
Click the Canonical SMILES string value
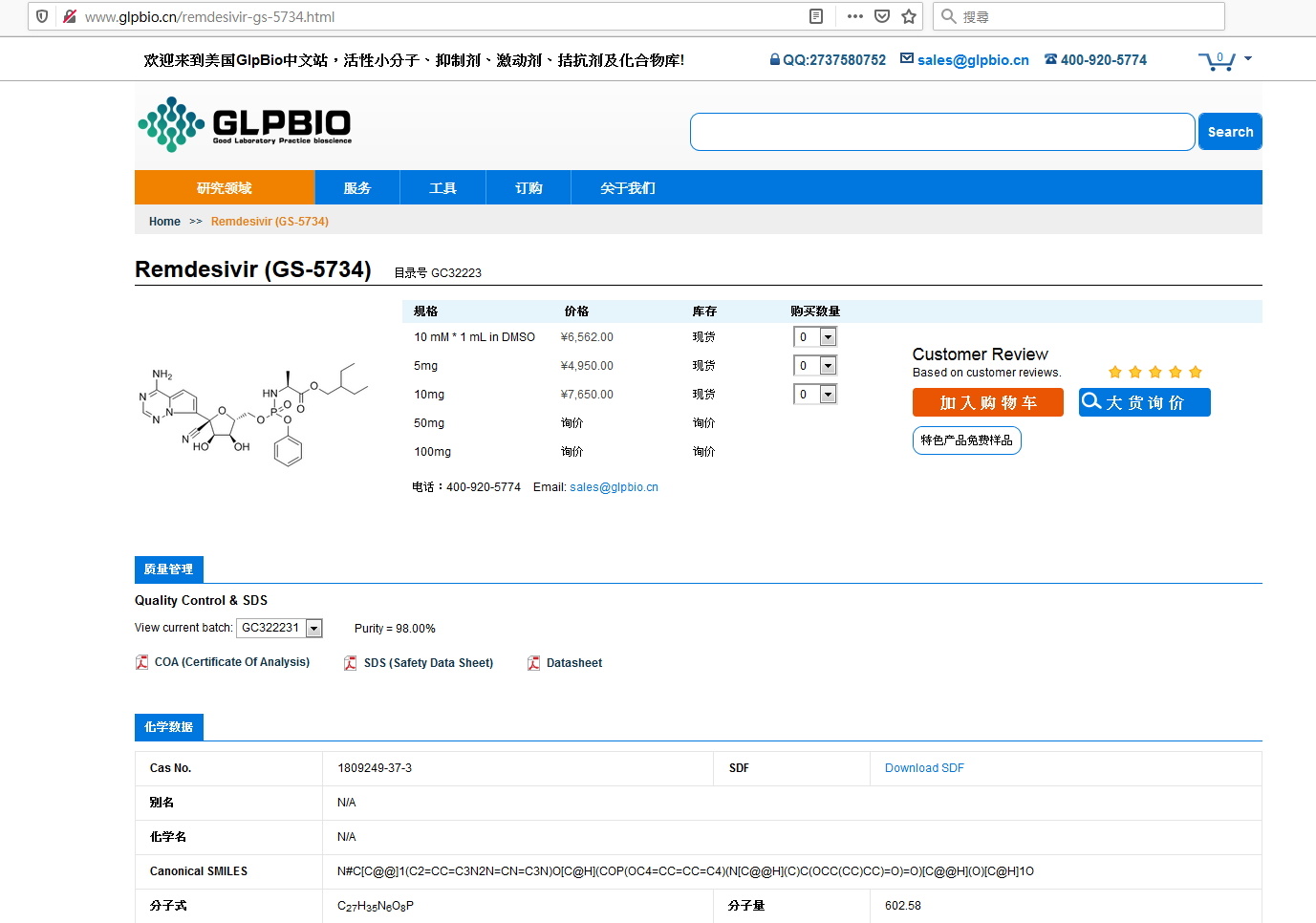685,871
